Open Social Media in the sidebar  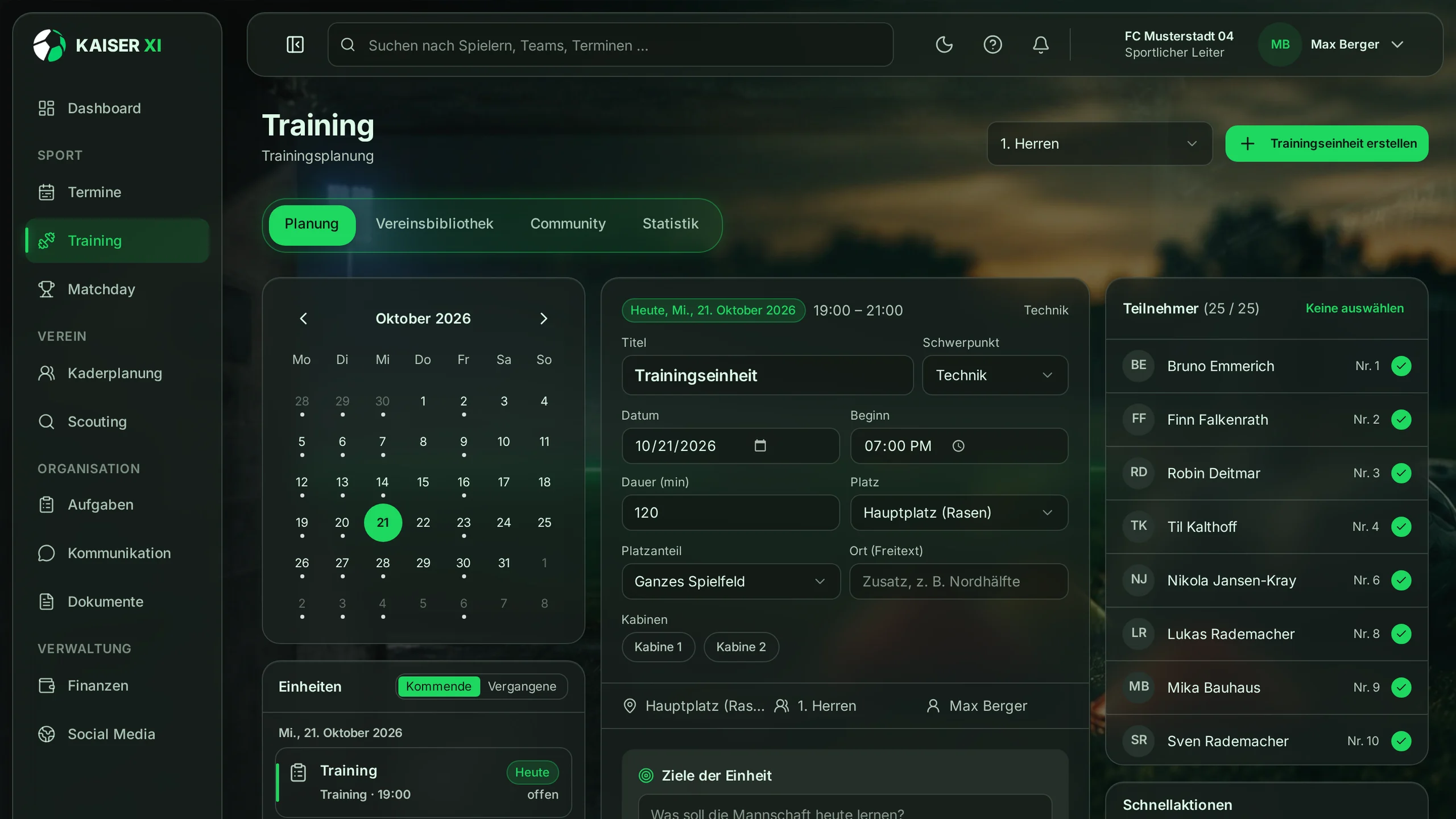click(117, 734)
